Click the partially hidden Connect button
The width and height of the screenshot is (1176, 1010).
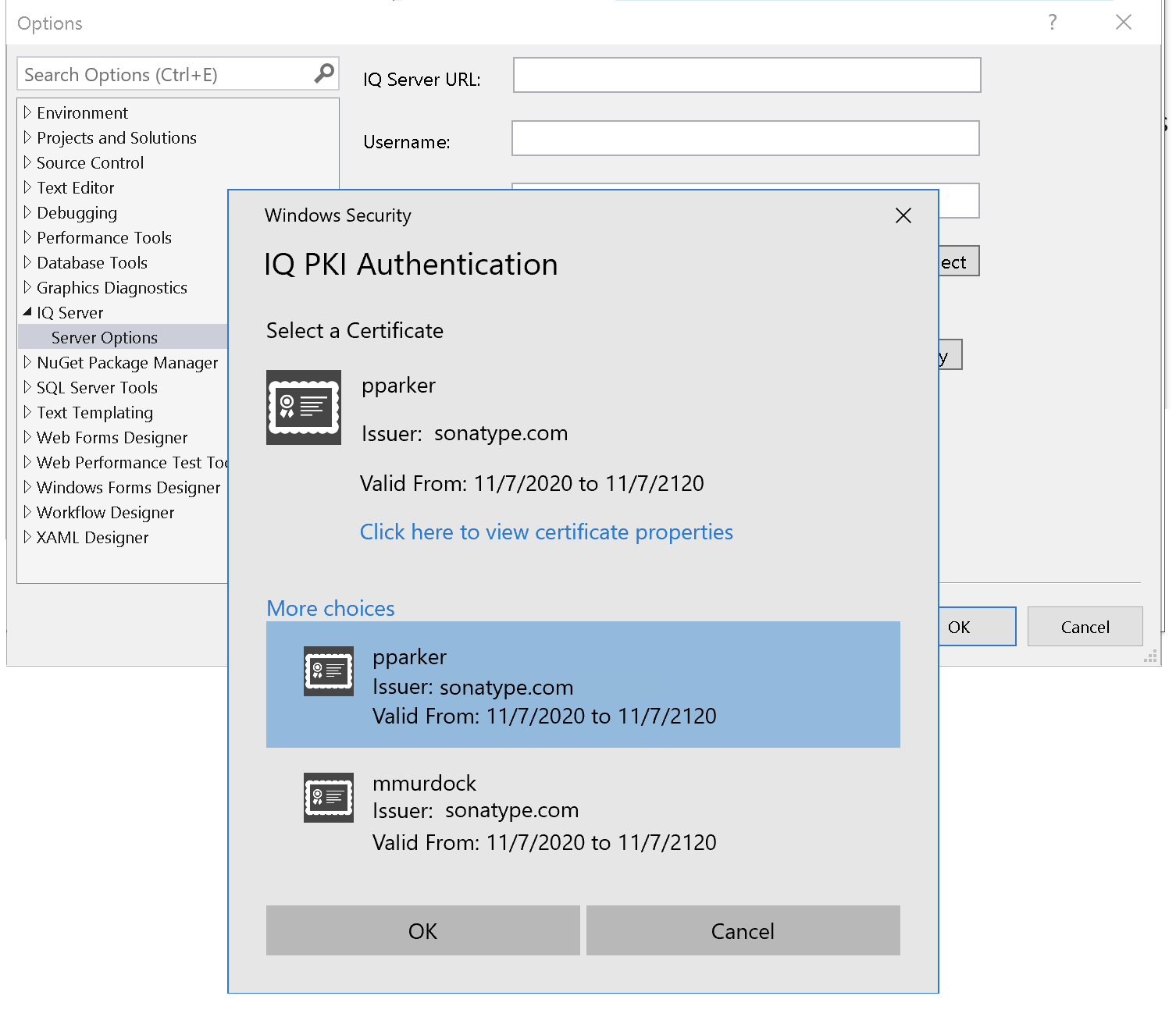(x=959, y=261)
